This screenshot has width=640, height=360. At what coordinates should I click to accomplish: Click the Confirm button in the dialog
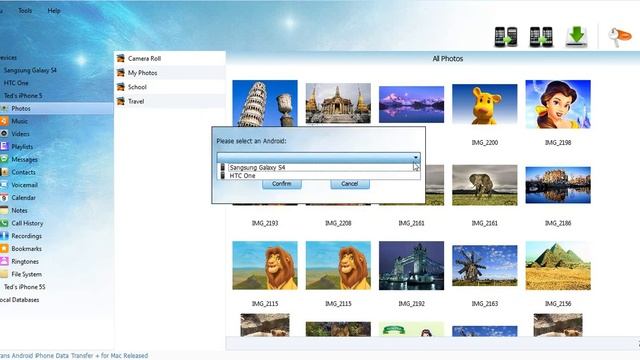point(282,184)
